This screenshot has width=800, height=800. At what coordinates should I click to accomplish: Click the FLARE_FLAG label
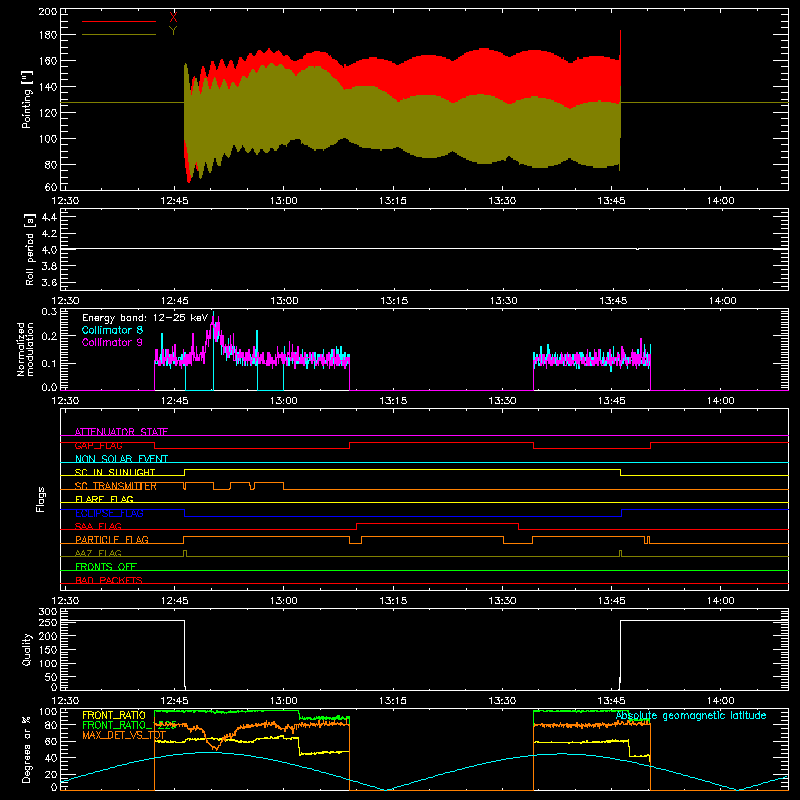[x=104, y=499]
